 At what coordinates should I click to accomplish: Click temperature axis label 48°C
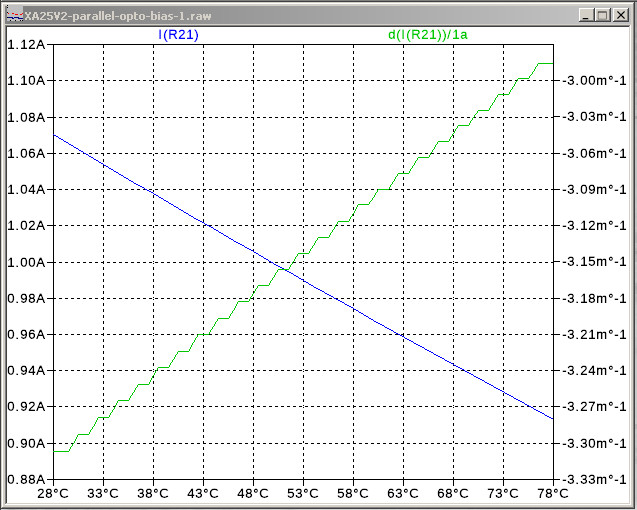[253, 494]
